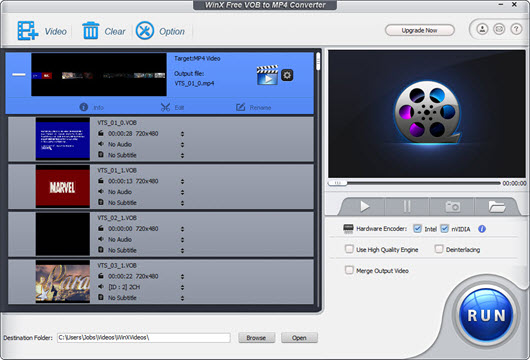Click the VTS_01_0.mp4 output file name
Viewport: 530px width, 360px height.
click(194, 83)
